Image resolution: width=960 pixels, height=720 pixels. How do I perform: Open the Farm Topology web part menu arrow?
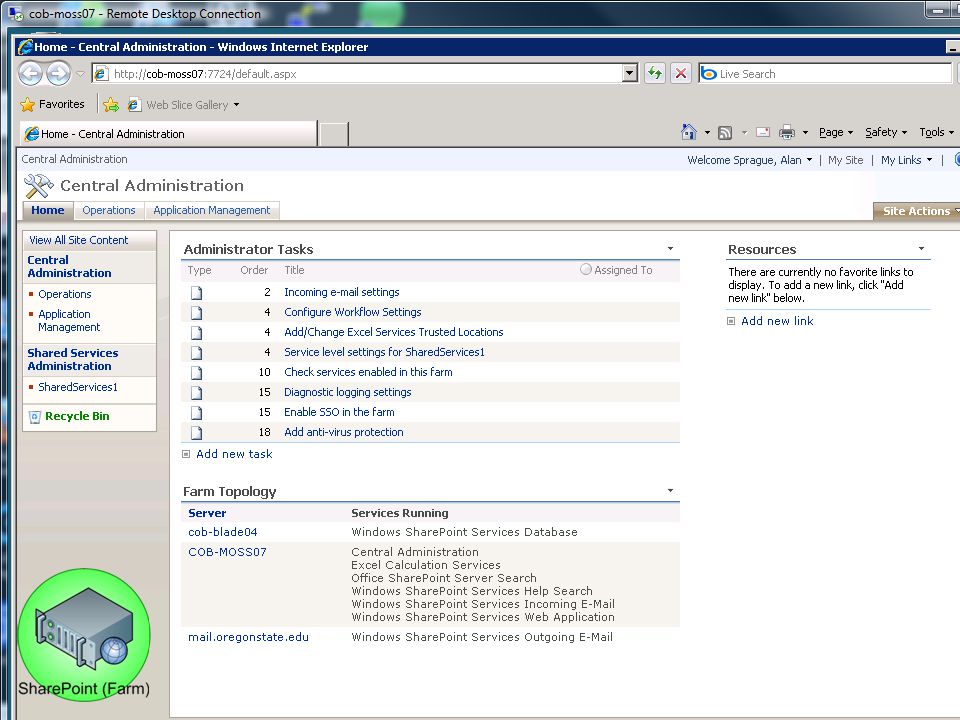[x=670, y=490]
